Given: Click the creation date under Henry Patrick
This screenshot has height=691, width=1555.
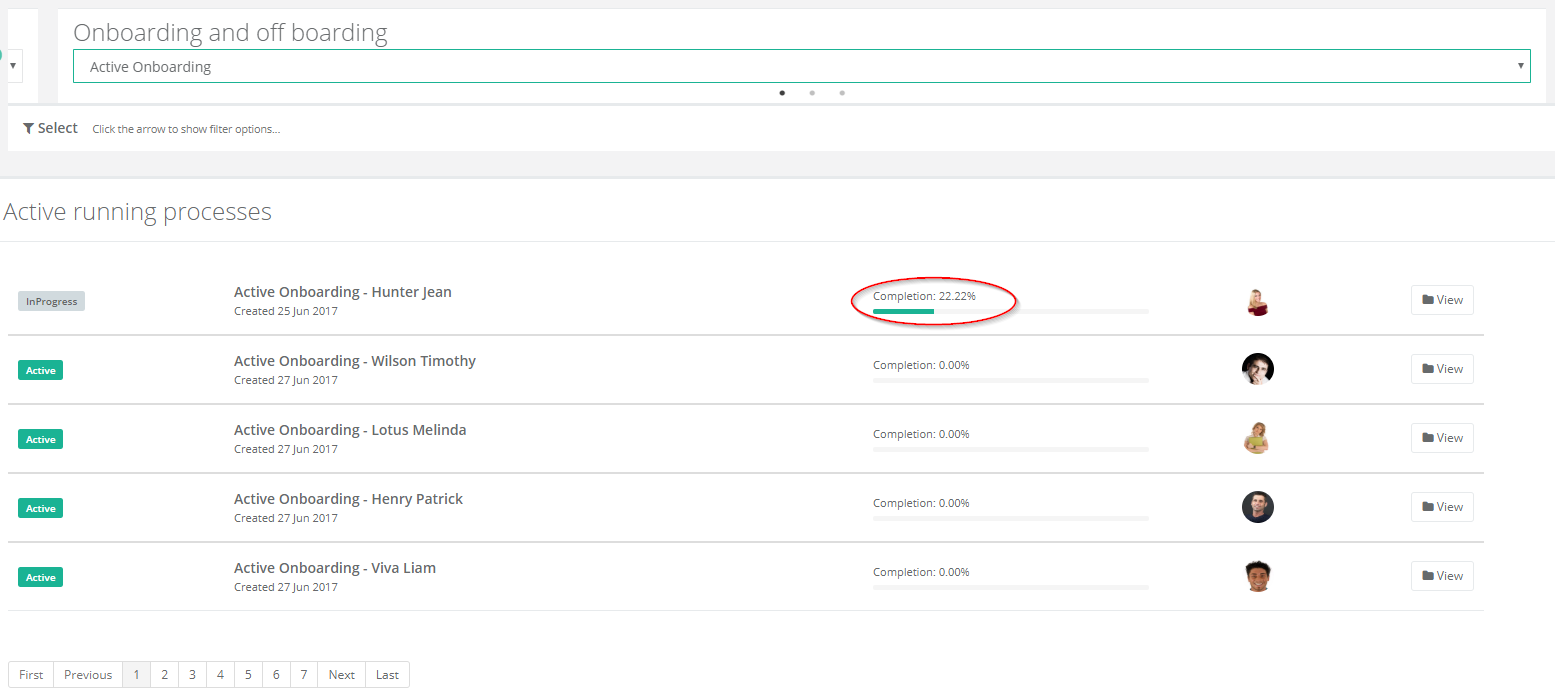Looking at the screenshot, I should click(286, 518).
